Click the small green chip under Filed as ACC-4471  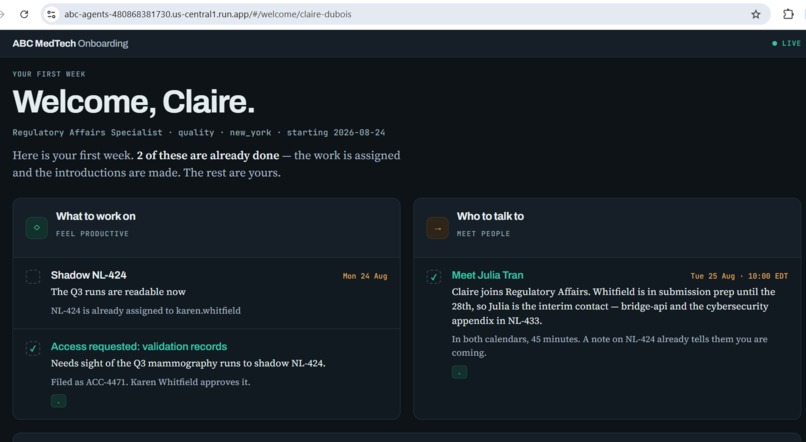(x=59, y=401)
